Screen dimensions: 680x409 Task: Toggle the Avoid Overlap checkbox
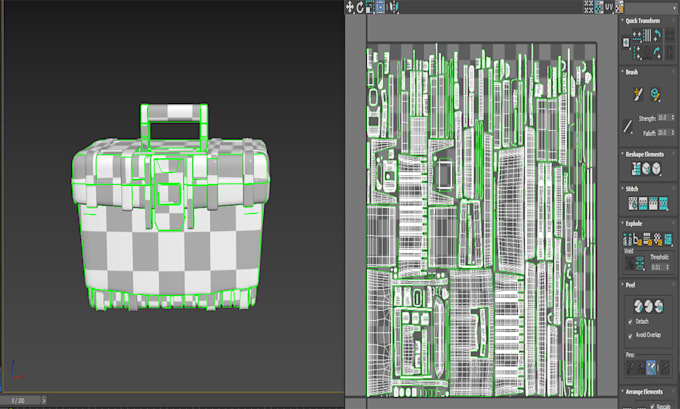[x=630, y=335]
